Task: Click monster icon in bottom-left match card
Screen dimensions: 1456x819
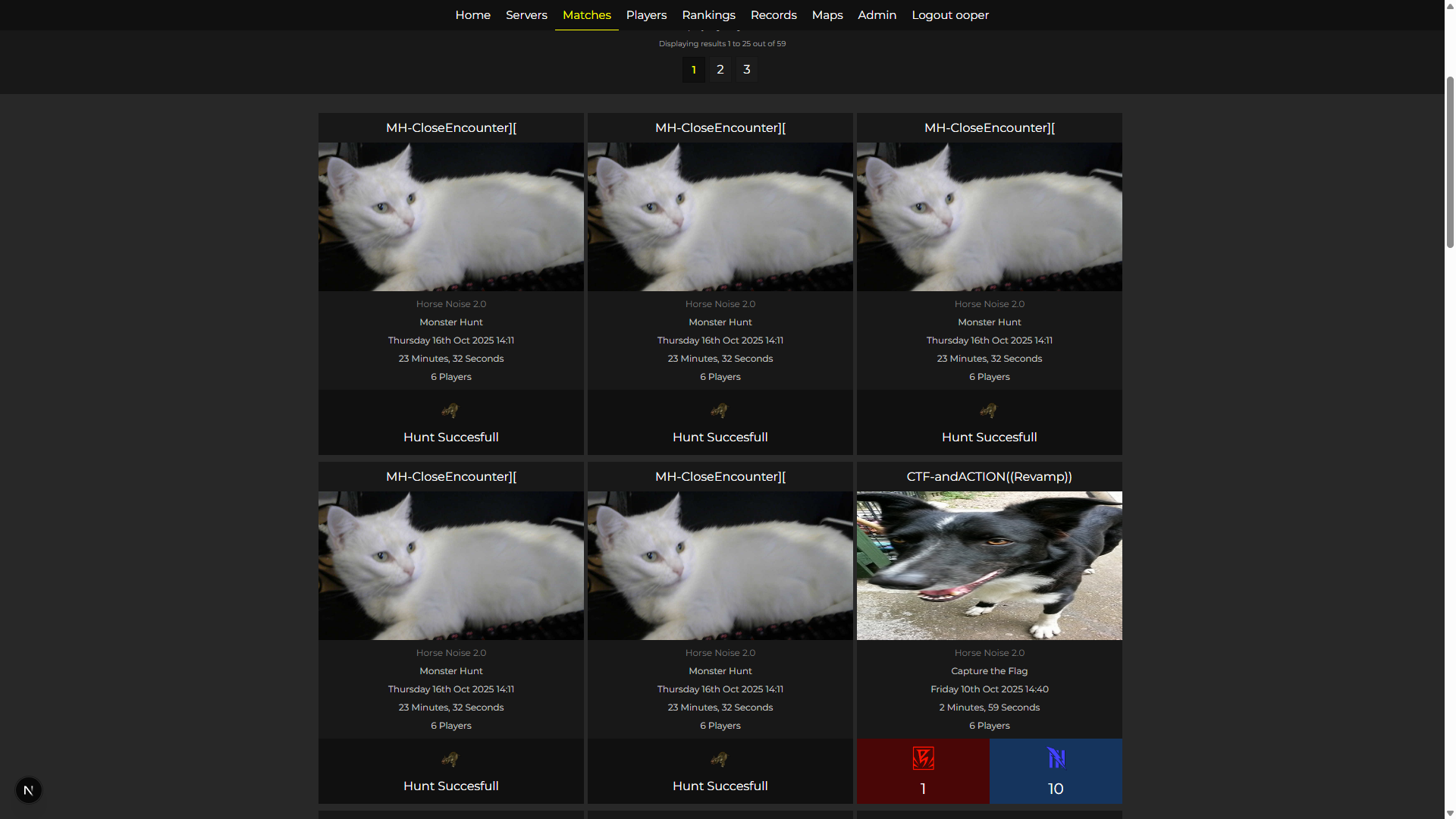Action: [x=450, y=760]
